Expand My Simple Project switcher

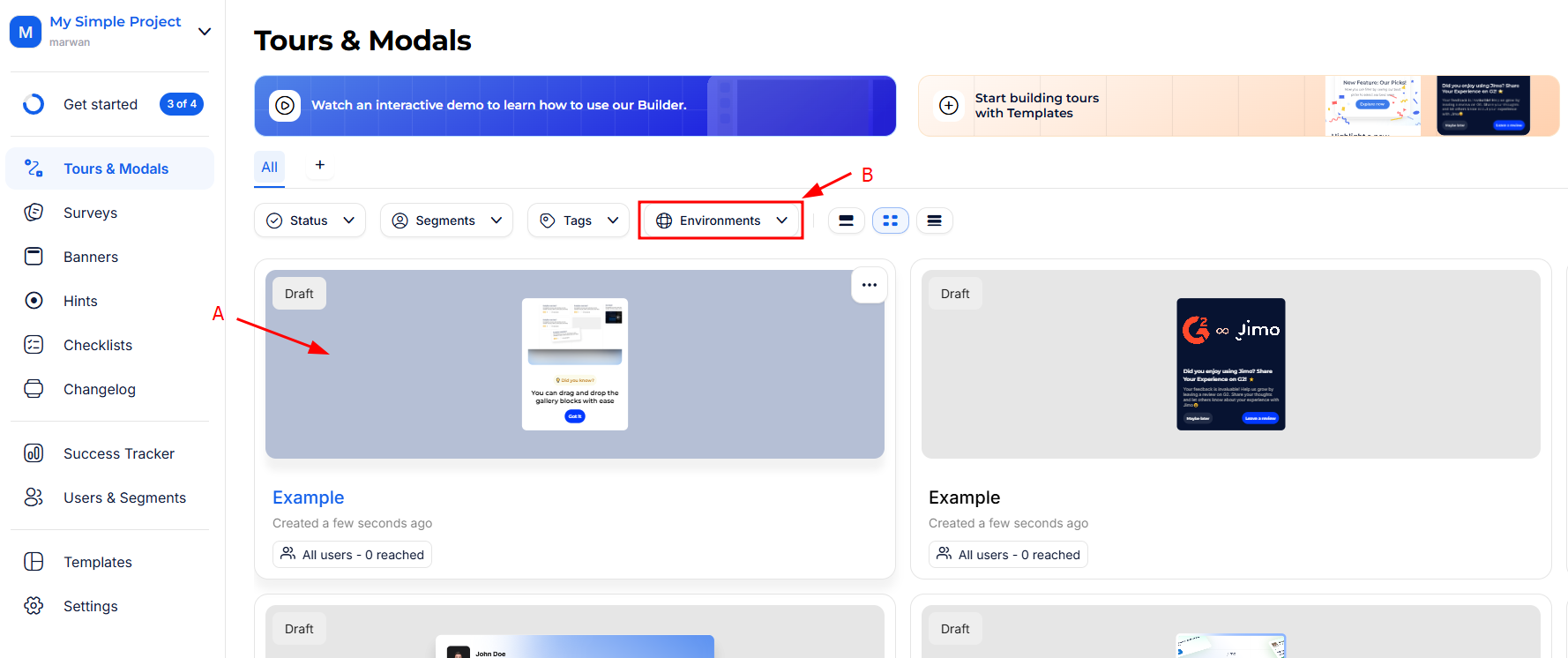(x=205, y=32)
